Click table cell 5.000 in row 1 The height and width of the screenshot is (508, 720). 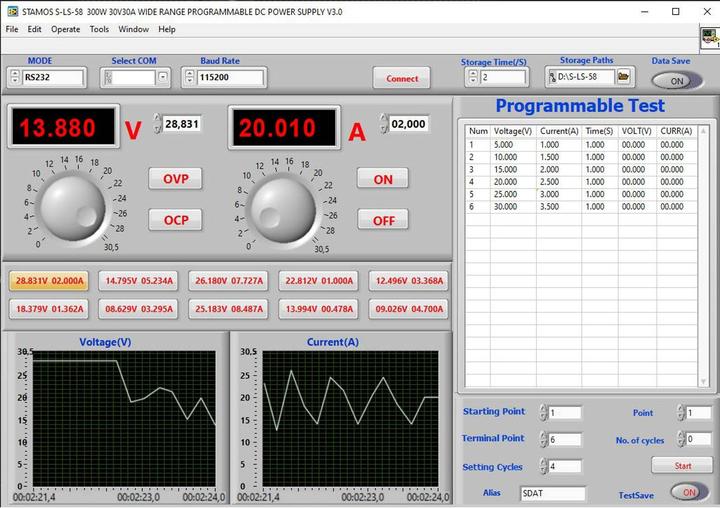513,144
